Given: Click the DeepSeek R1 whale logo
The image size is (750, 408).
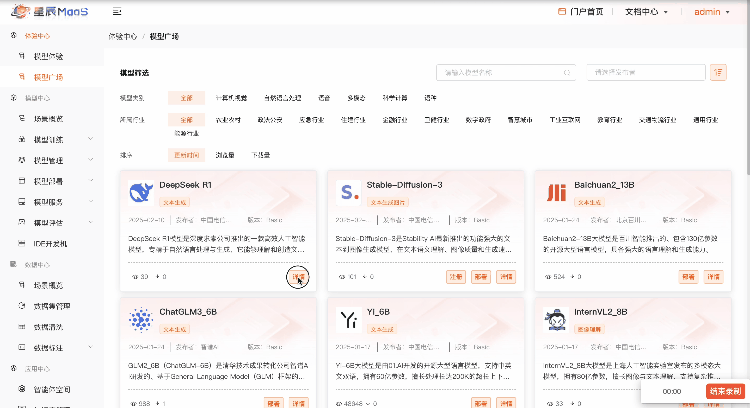Looking at the screenshot, I should (x=141, y=193).
